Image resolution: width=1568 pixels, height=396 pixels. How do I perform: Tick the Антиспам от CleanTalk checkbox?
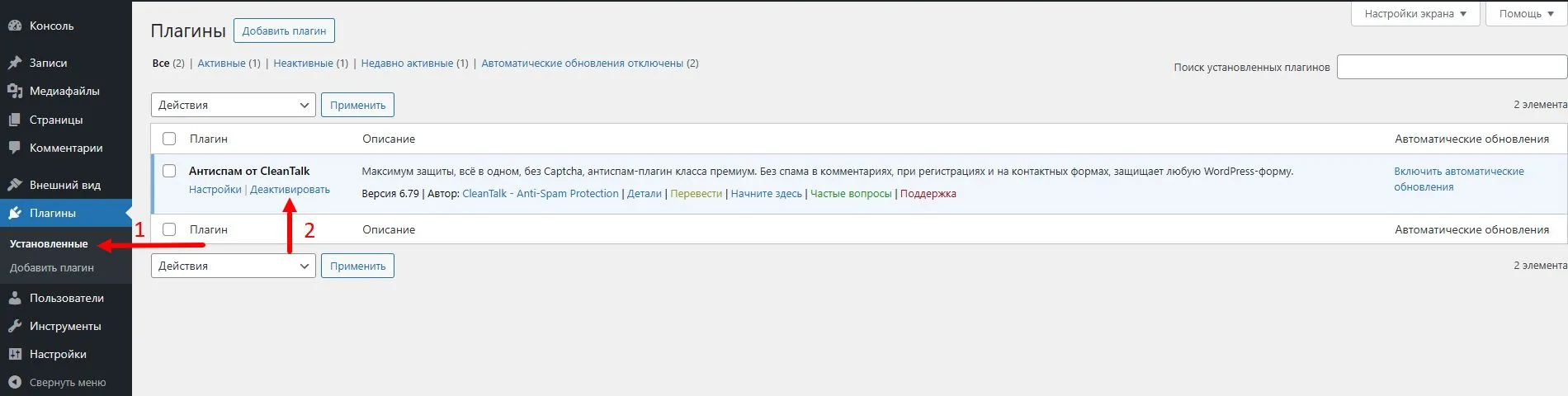169,171
